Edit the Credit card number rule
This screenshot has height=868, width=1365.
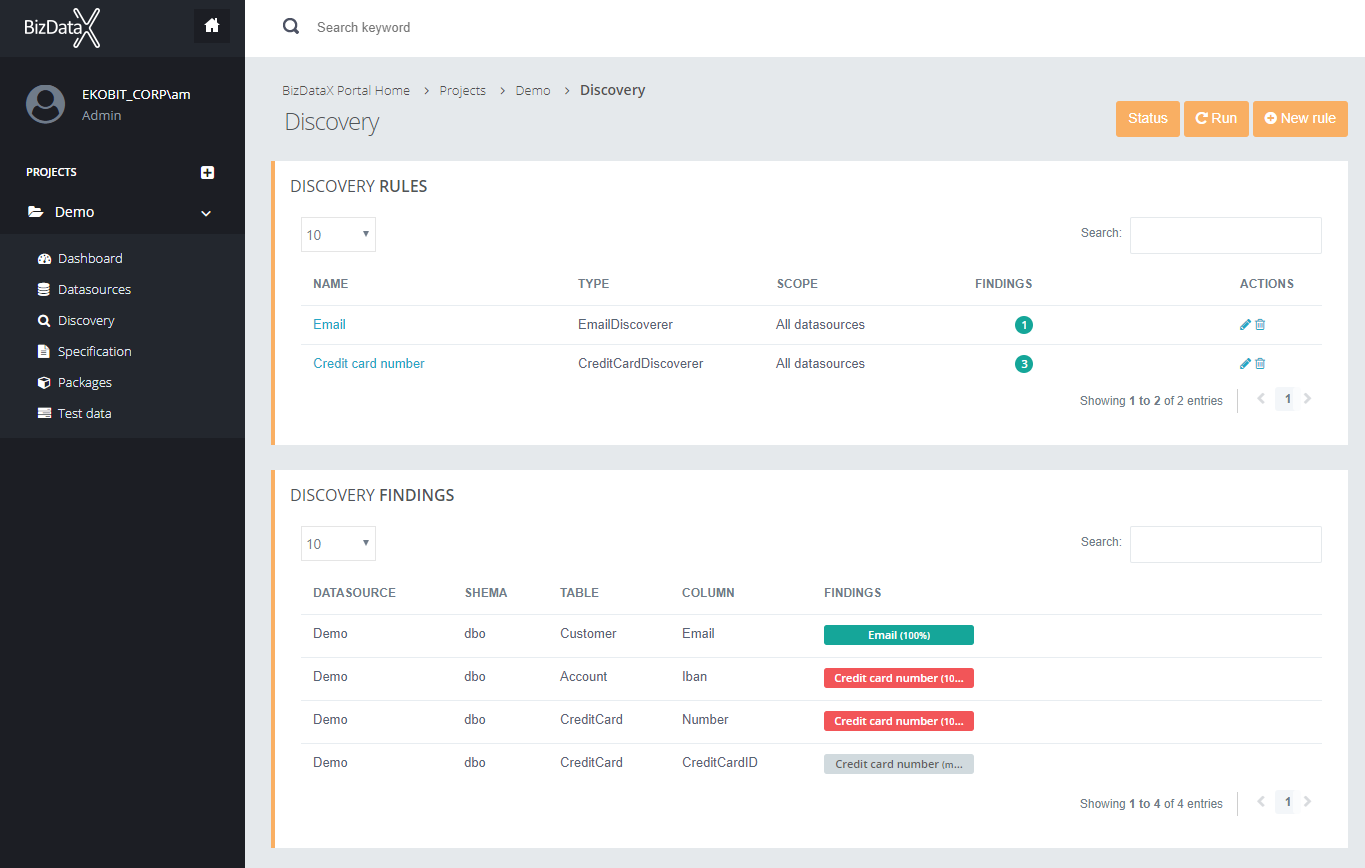pyautogui.click(x=1245, y=363)
